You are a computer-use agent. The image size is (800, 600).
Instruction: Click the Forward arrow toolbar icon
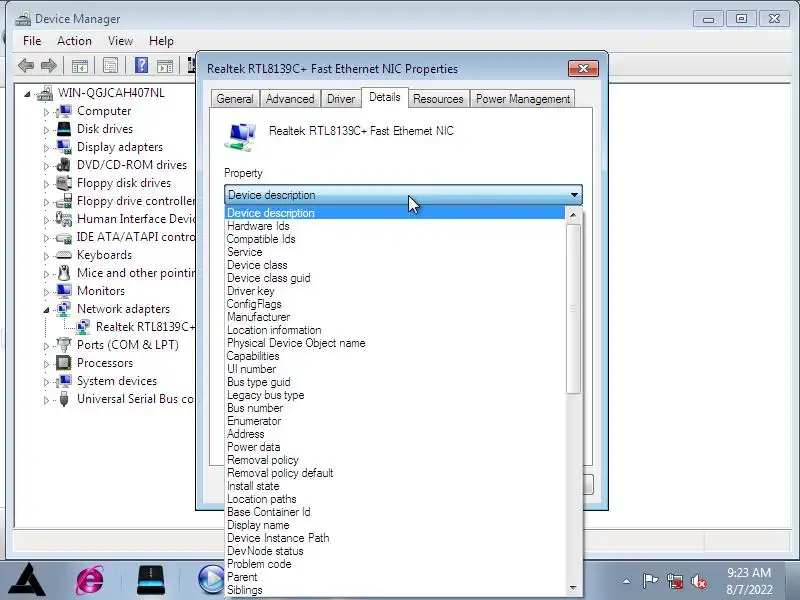click(48, 65)
